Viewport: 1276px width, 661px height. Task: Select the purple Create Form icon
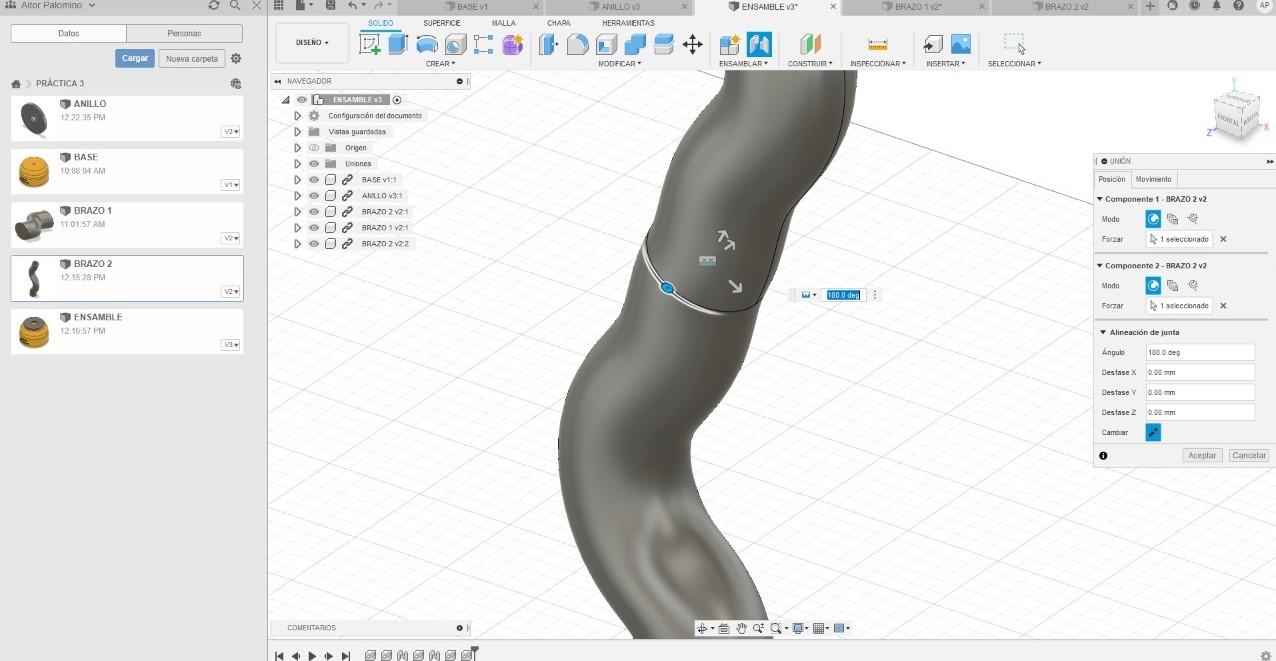click(513, 44)
